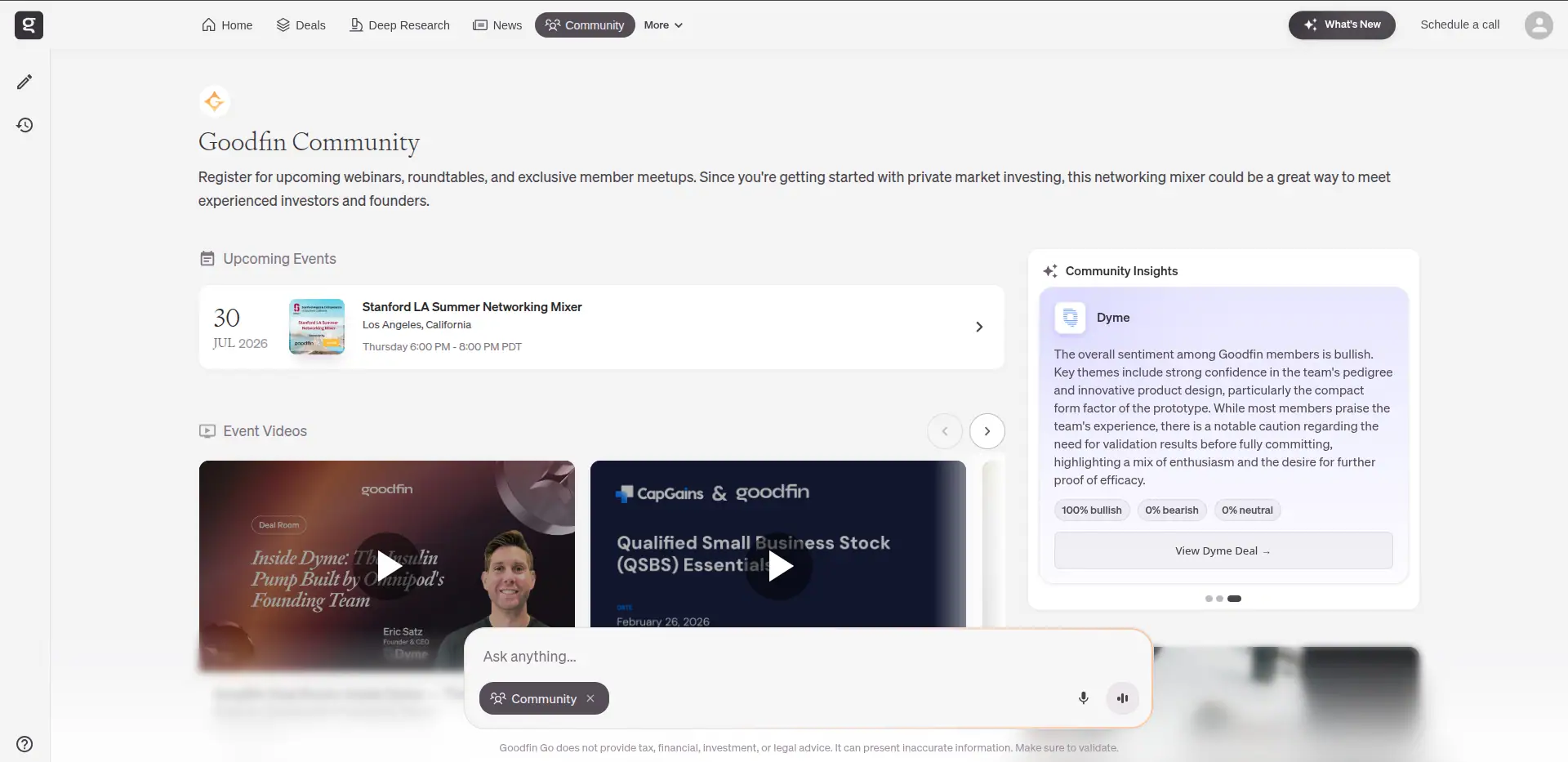Image resolution: width=1568 pixels, height=762 pixels.
Task: Play the QSBS Essentials video
Action: coord(779,566)
